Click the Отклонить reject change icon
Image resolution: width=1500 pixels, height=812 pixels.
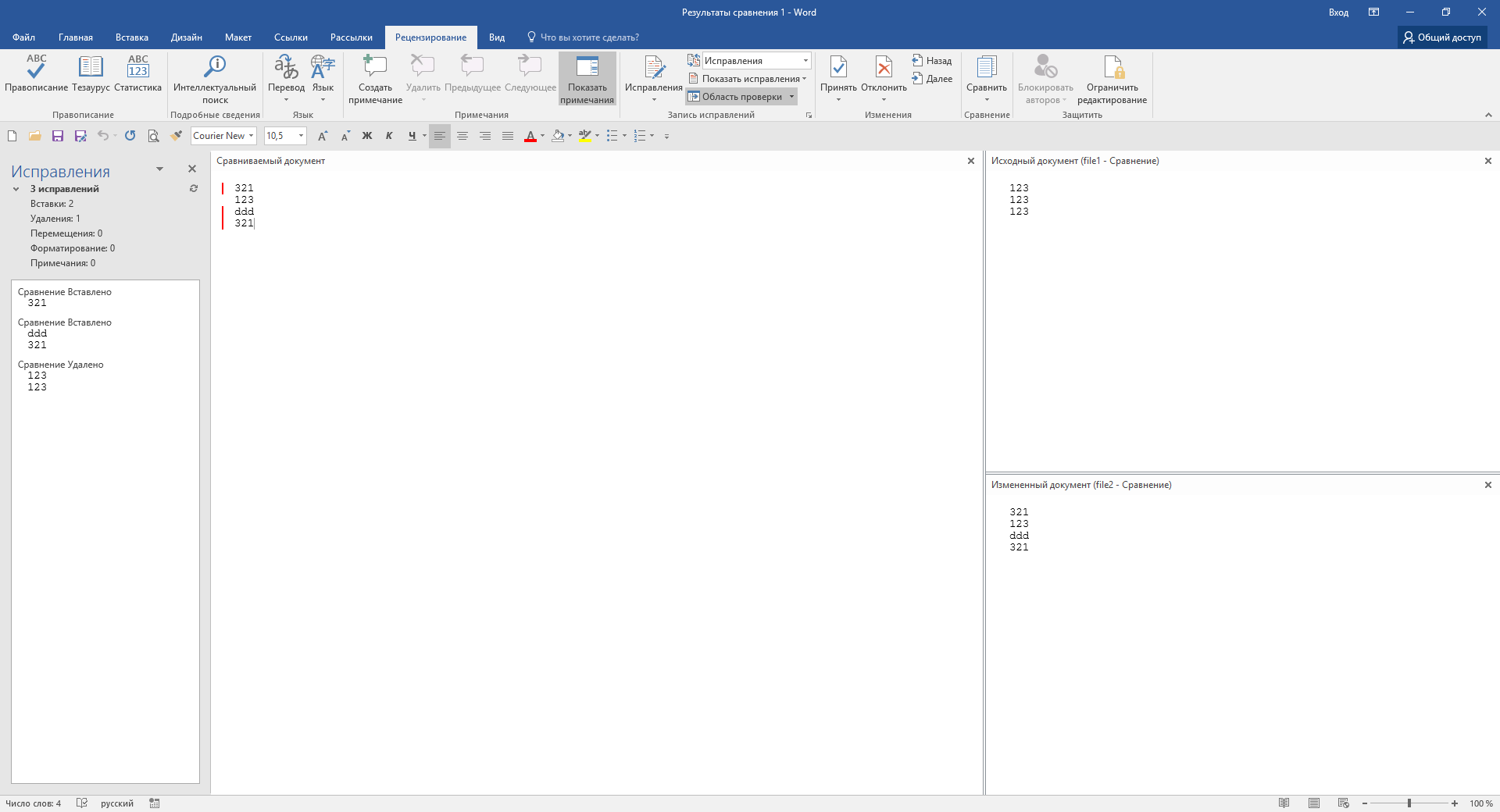coord(884,67)
